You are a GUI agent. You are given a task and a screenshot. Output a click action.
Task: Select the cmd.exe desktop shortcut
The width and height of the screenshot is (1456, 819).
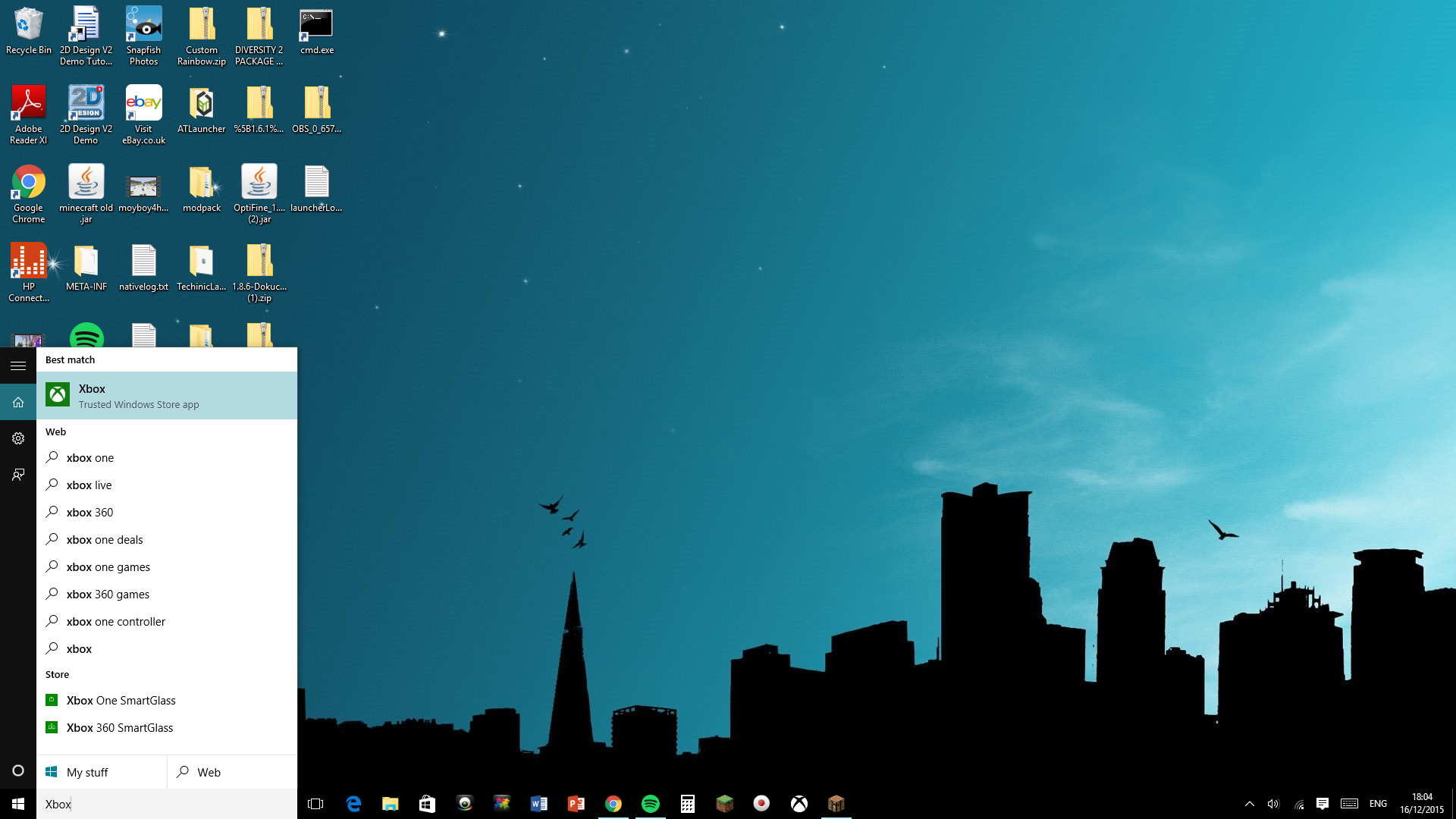point(317,31)
